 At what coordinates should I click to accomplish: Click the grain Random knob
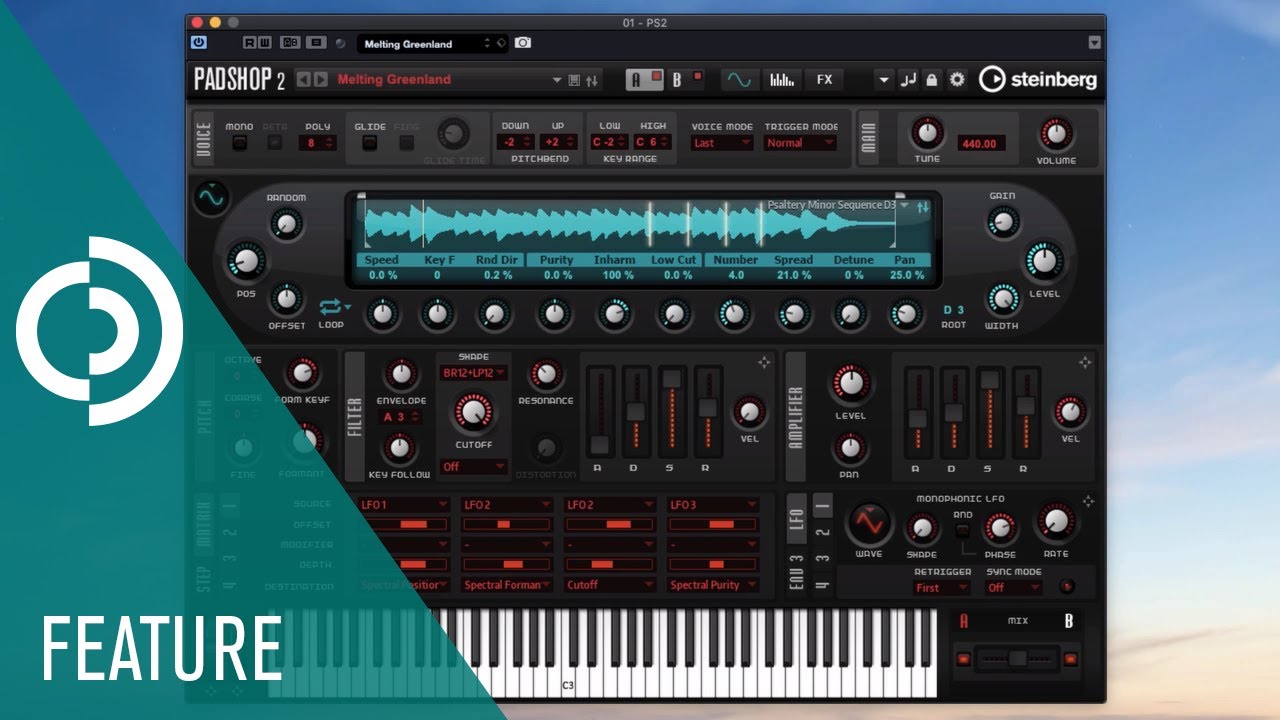[286, 223]
